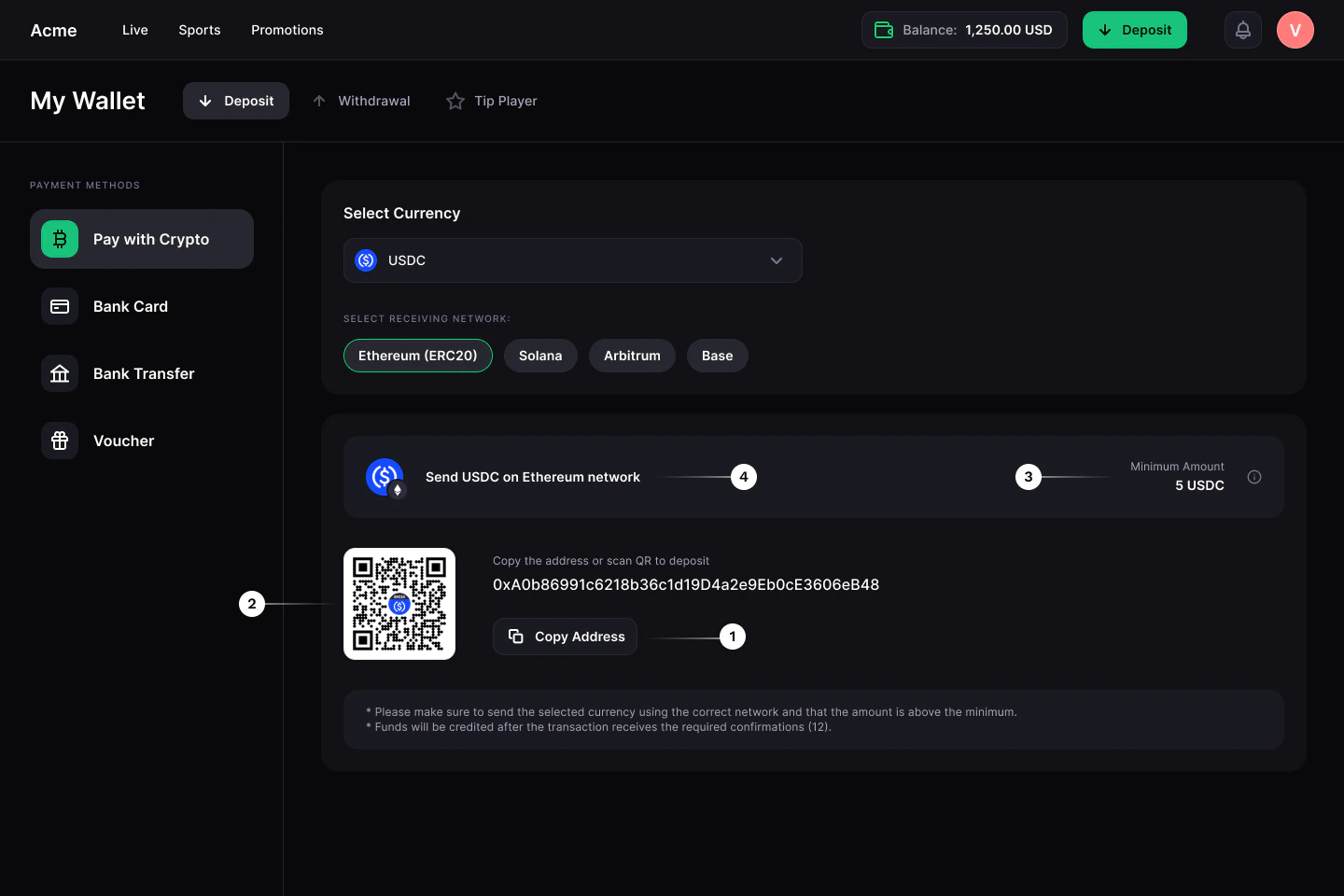Image resolution: width=1344 pixels, height=896 pixels.
Task: Click the Bitcoin icon for Pay with Crypto
Action: coord(60,239)
